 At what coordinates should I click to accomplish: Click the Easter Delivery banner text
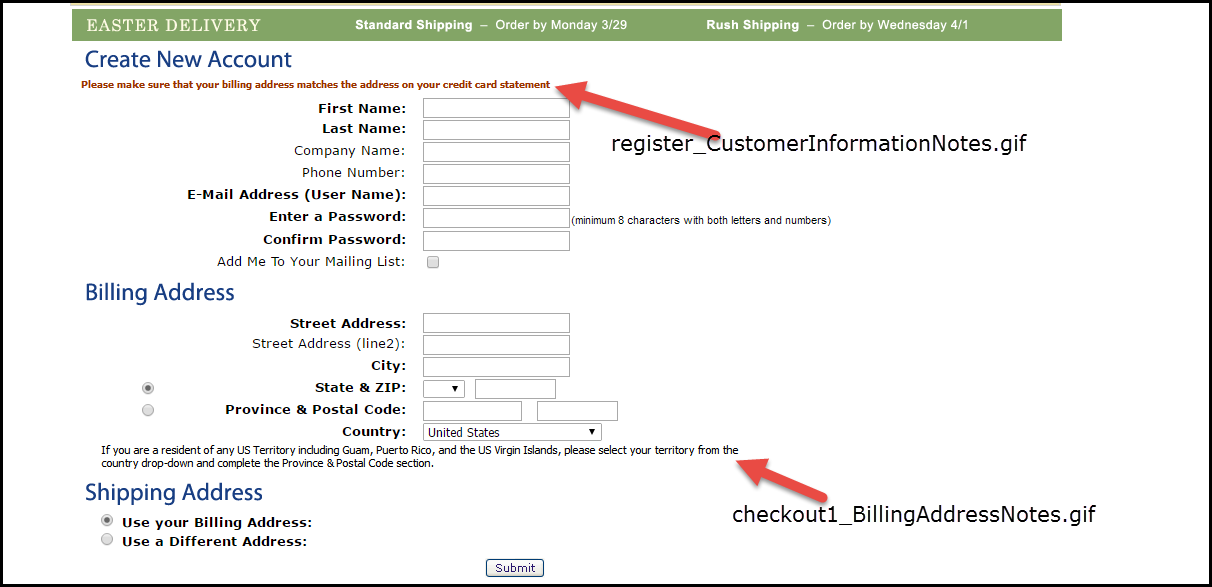(174, 25)
